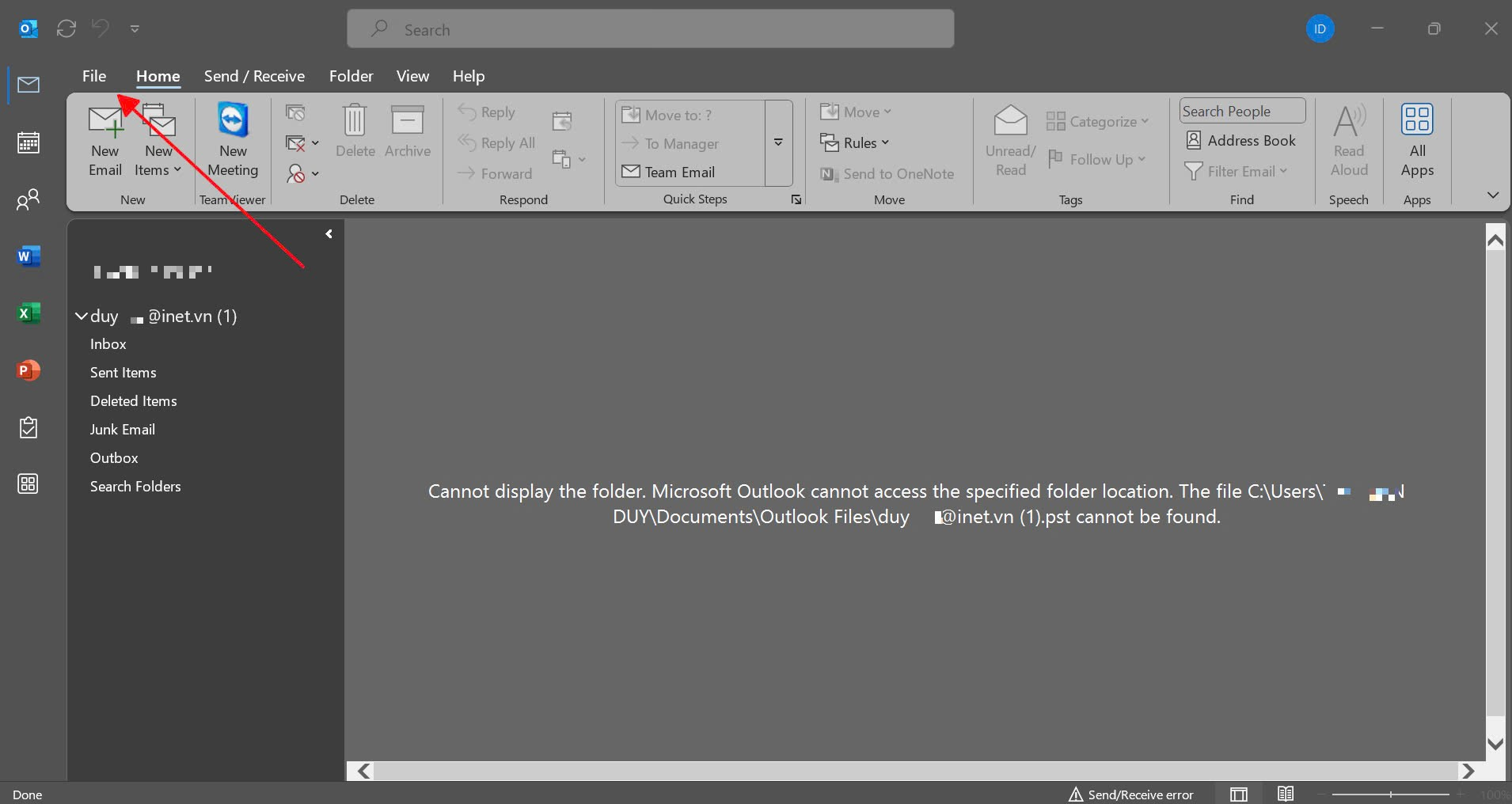Click the Search People input field
The height and width of the screenshot is (804, 1512).
click(1241, 112)
